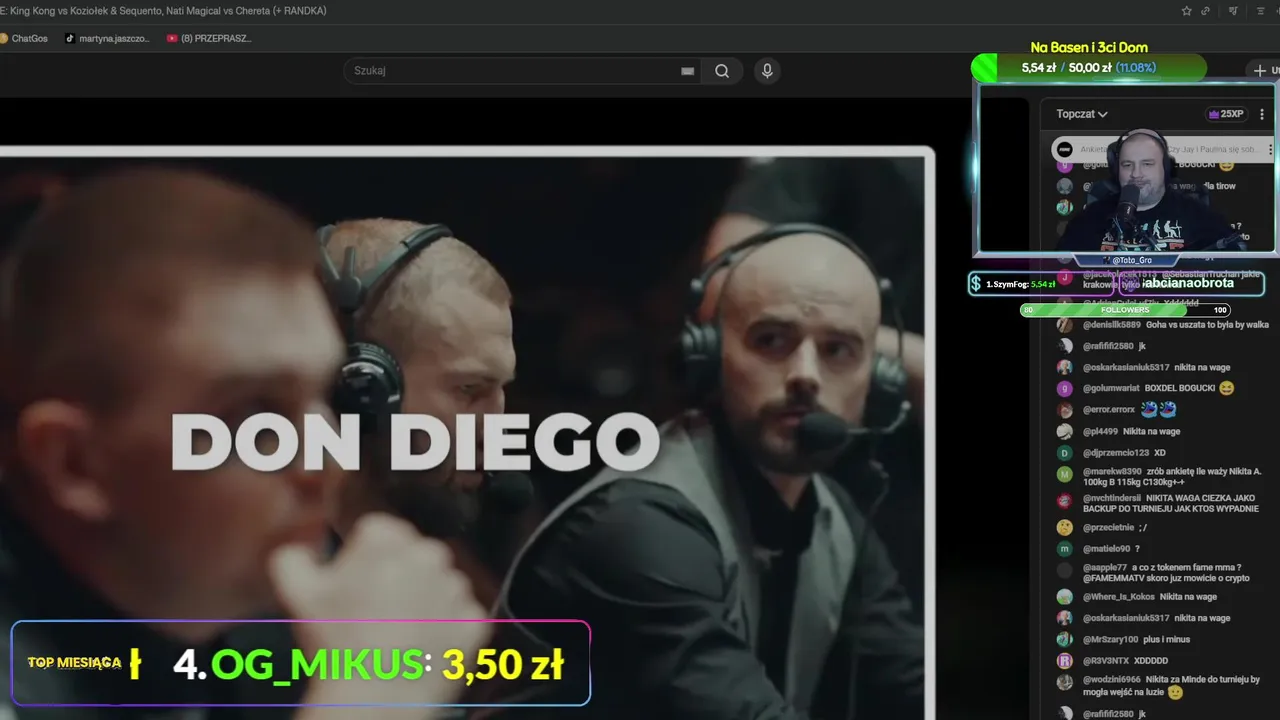Image resolution: width=1280 pixels, height=720 pixels.
Task: Click avatar of @aapple77
Action: [1065, 571]
